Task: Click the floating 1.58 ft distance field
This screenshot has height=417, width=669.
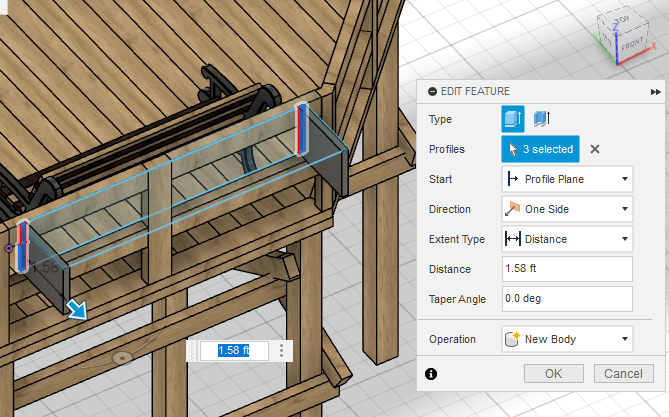Action: 234,351
